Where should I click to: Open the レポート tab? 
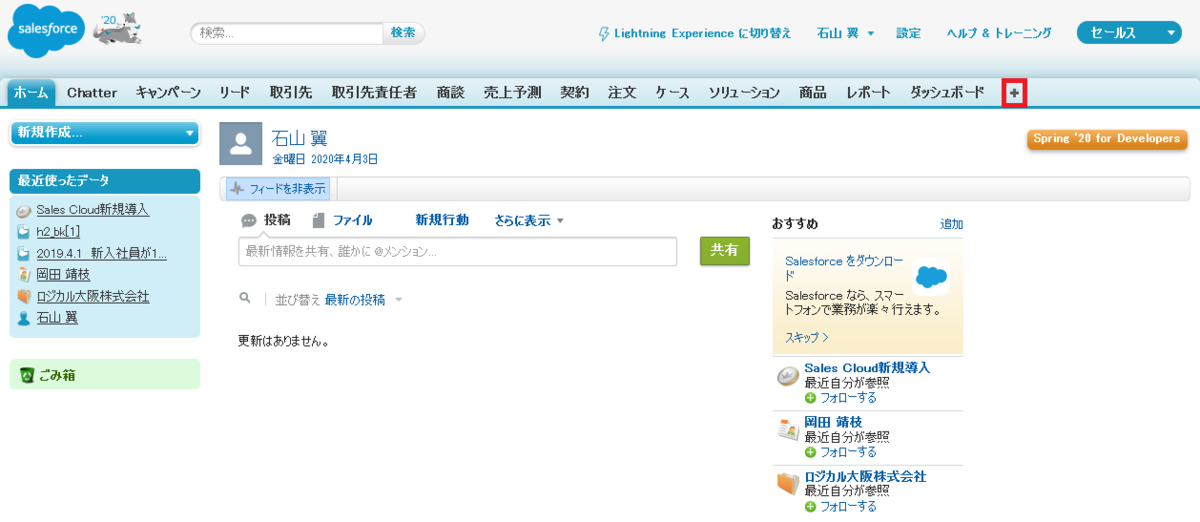[868, 93]
